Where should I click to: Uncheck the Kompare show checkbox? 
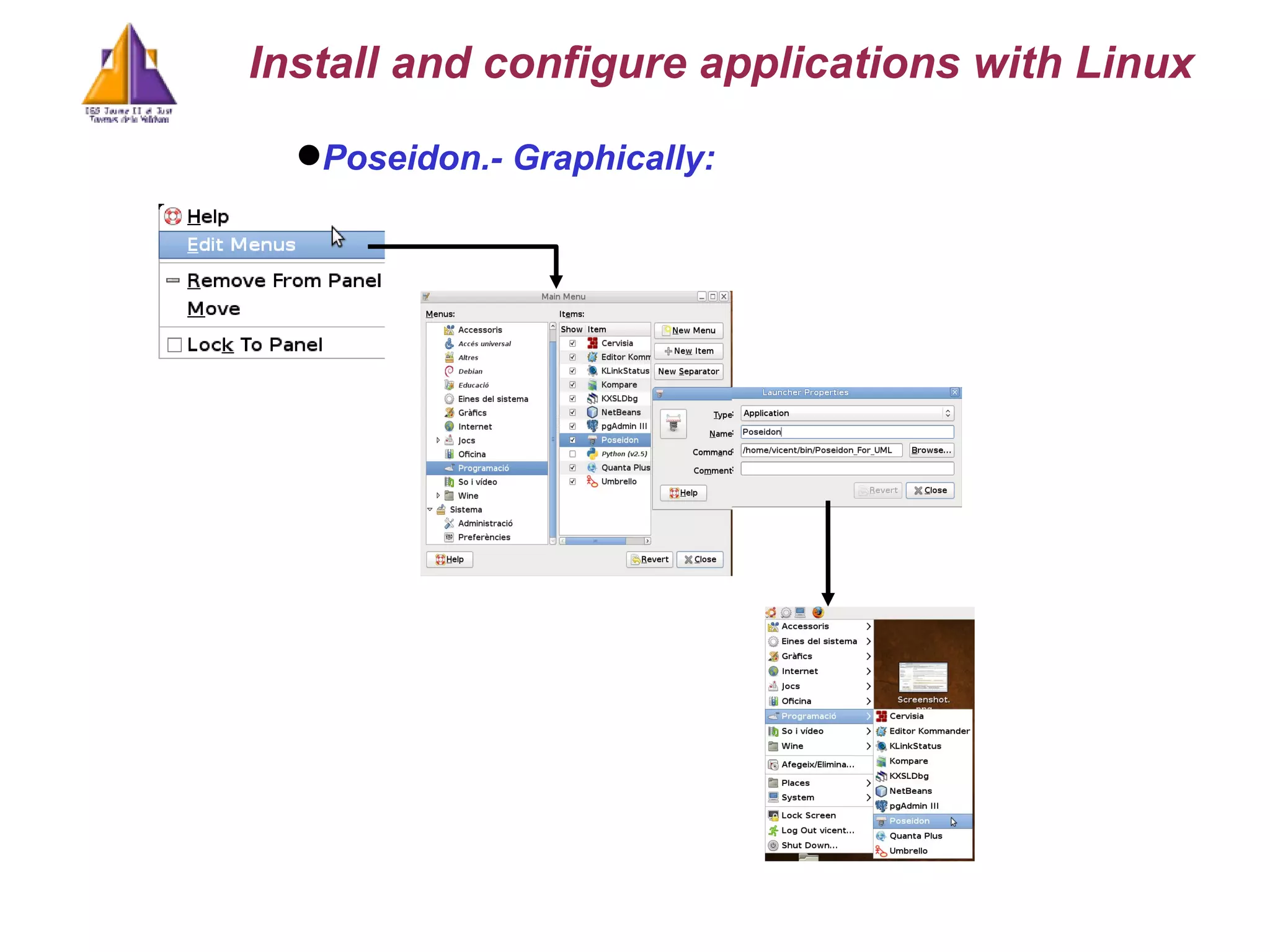pyautogui.click(x=572, y=385)
